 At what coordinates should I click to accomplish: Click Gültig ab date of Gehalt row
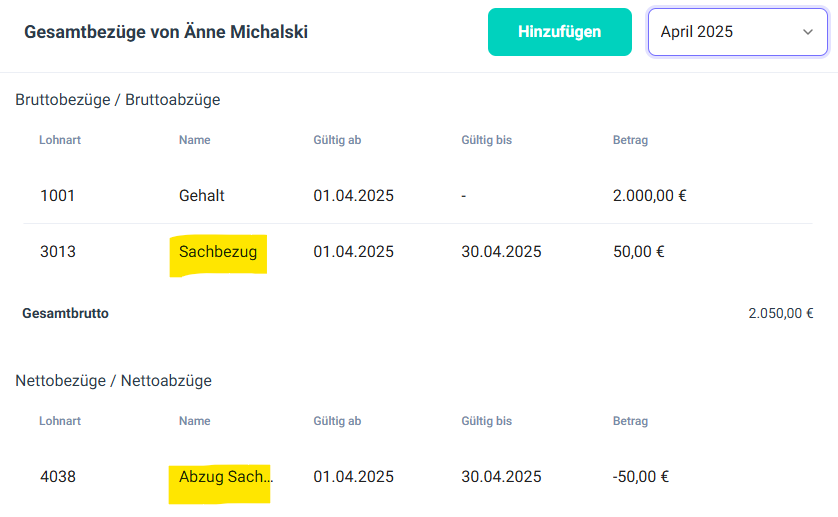[353, 196]
